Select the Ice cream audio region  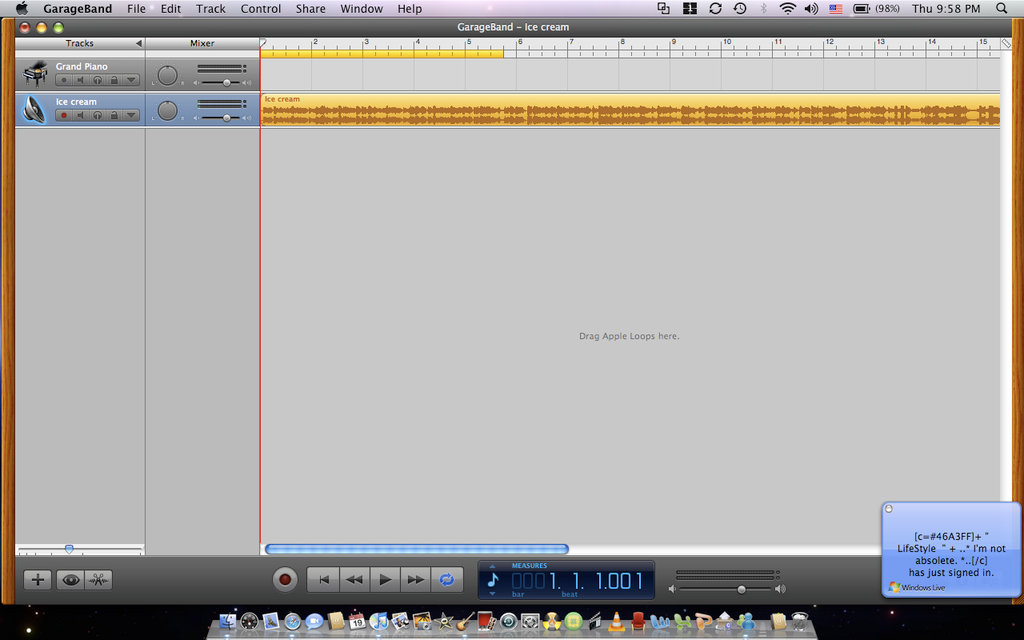(x=630, y=110)
